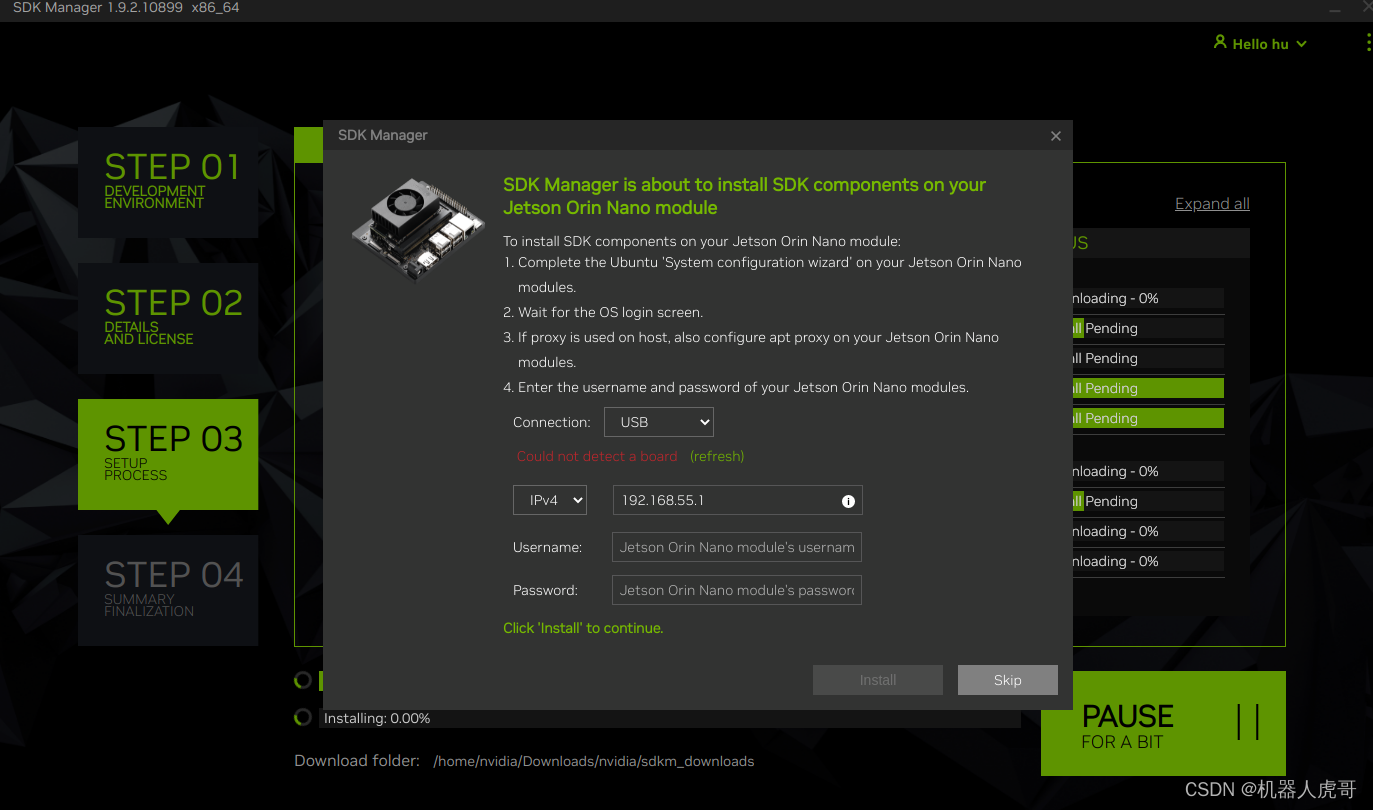Close the SDK Manager install dialog
Screen dimensions: 1373x810
point(1055,135)
